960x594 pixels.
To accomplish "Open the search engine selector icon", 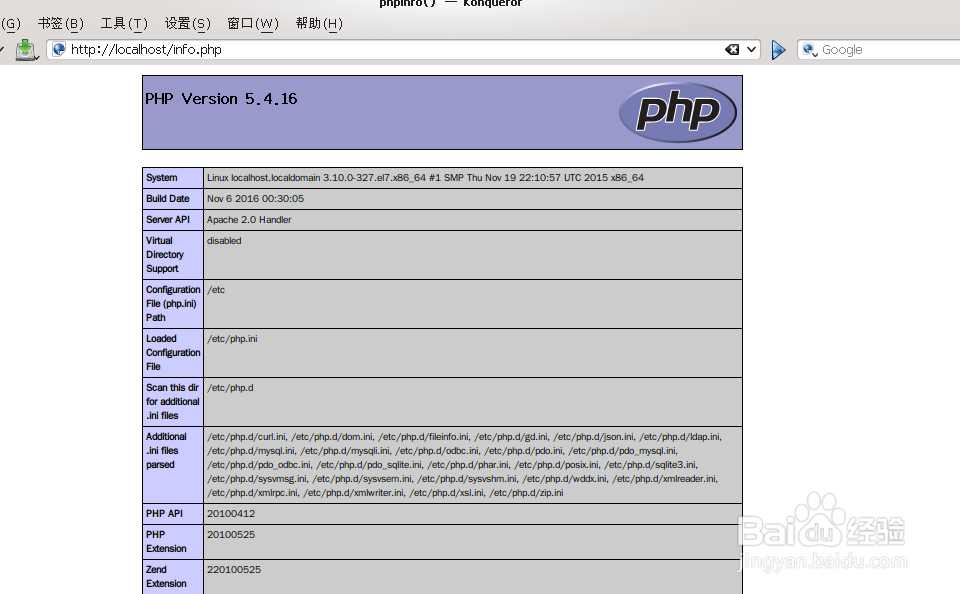I will 810,50.
